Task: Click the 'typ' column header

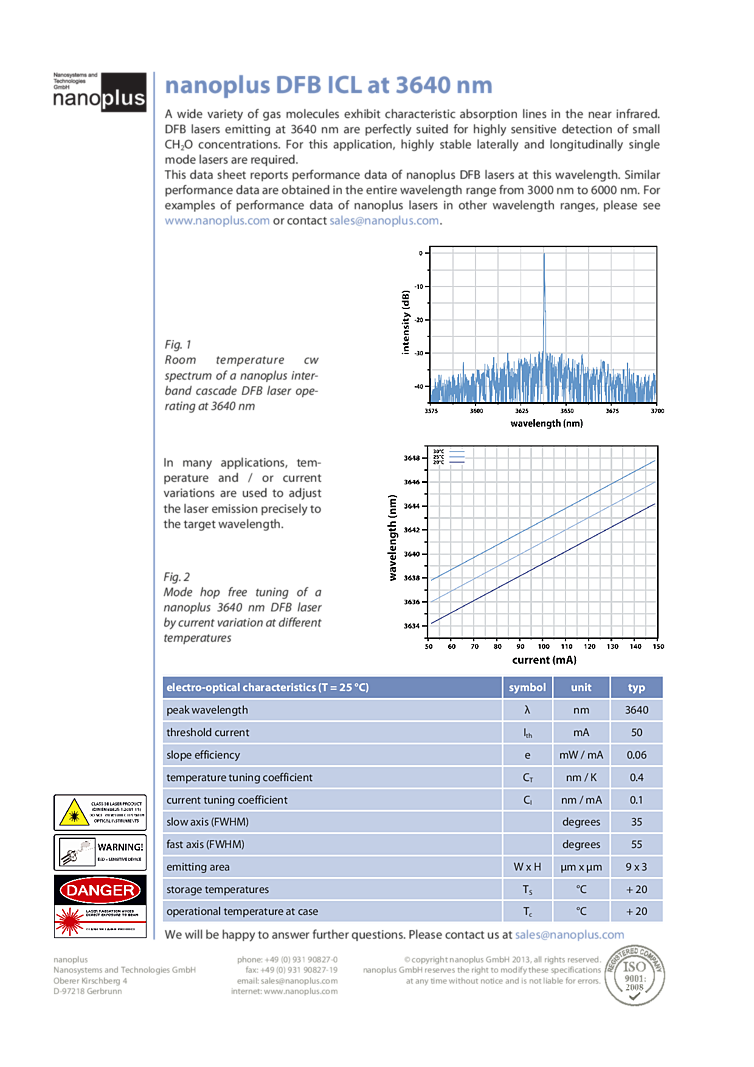Action: tap(636, 687)
